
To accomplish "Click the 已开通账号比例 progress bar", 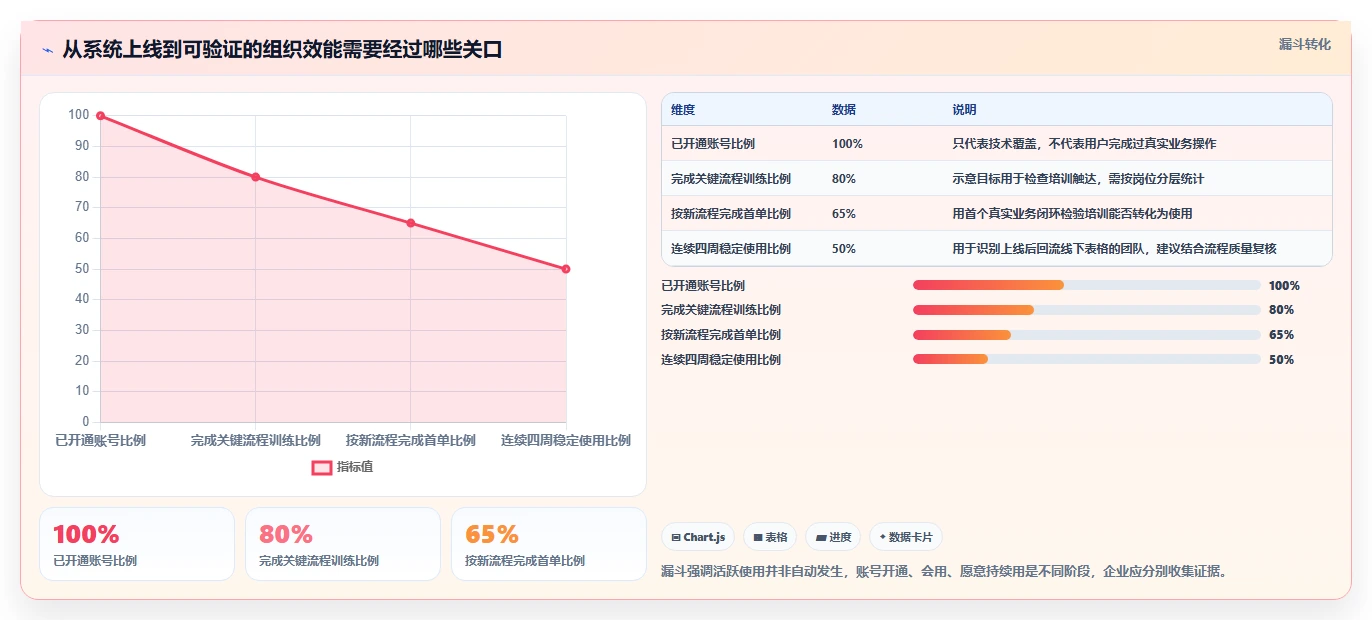I will point(1087,285).
